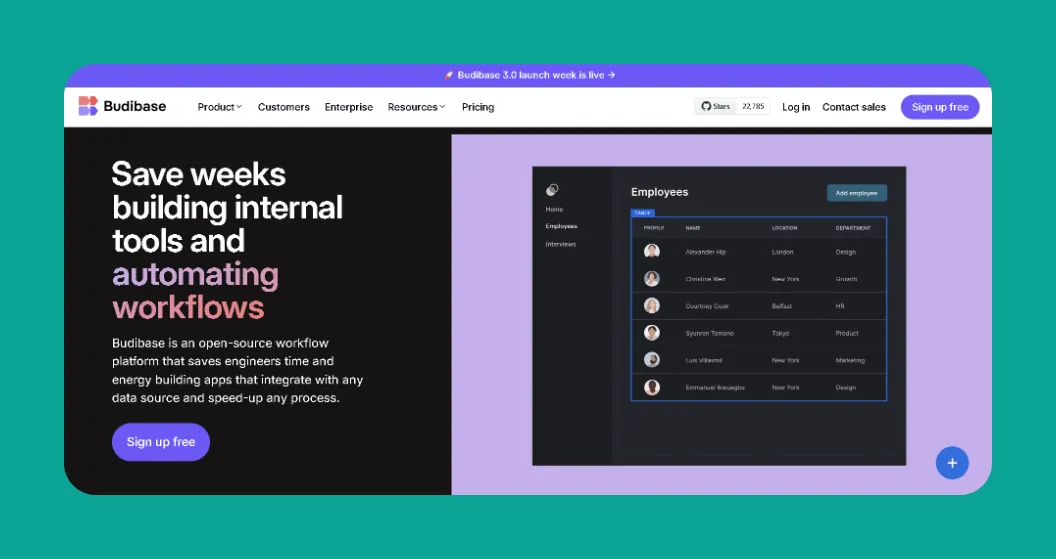Click the Add employee button
Screen dimensions: 1056x559
pos(856,193)
